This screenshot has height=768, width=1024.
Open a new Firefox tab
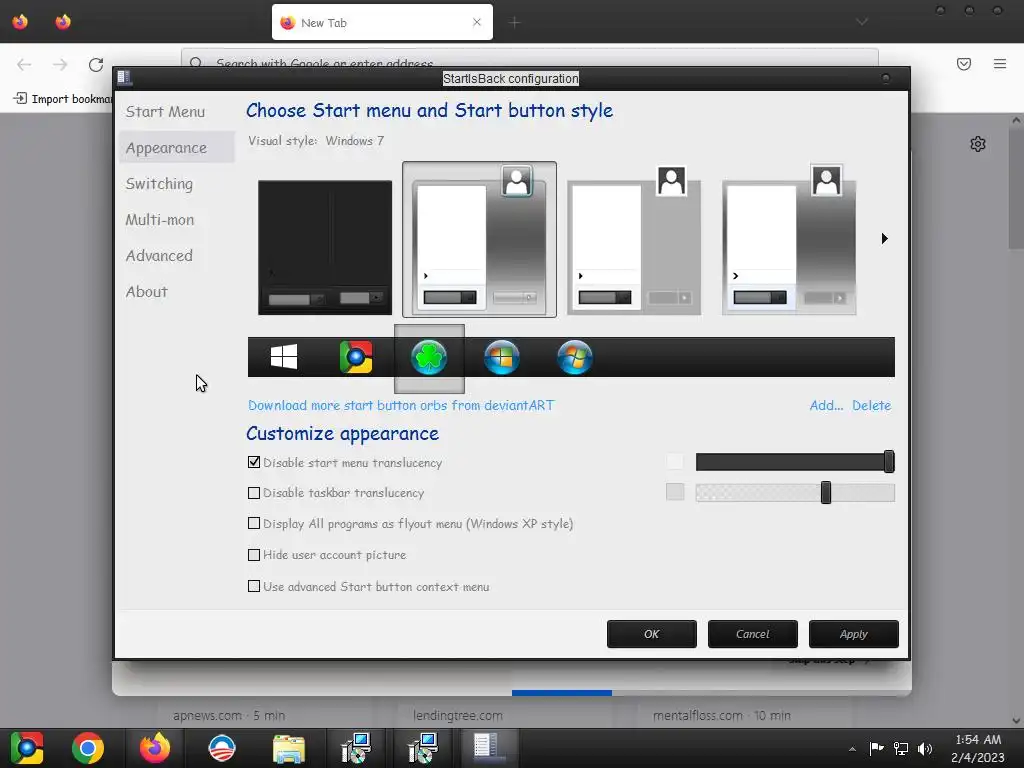tap(515, 23)
